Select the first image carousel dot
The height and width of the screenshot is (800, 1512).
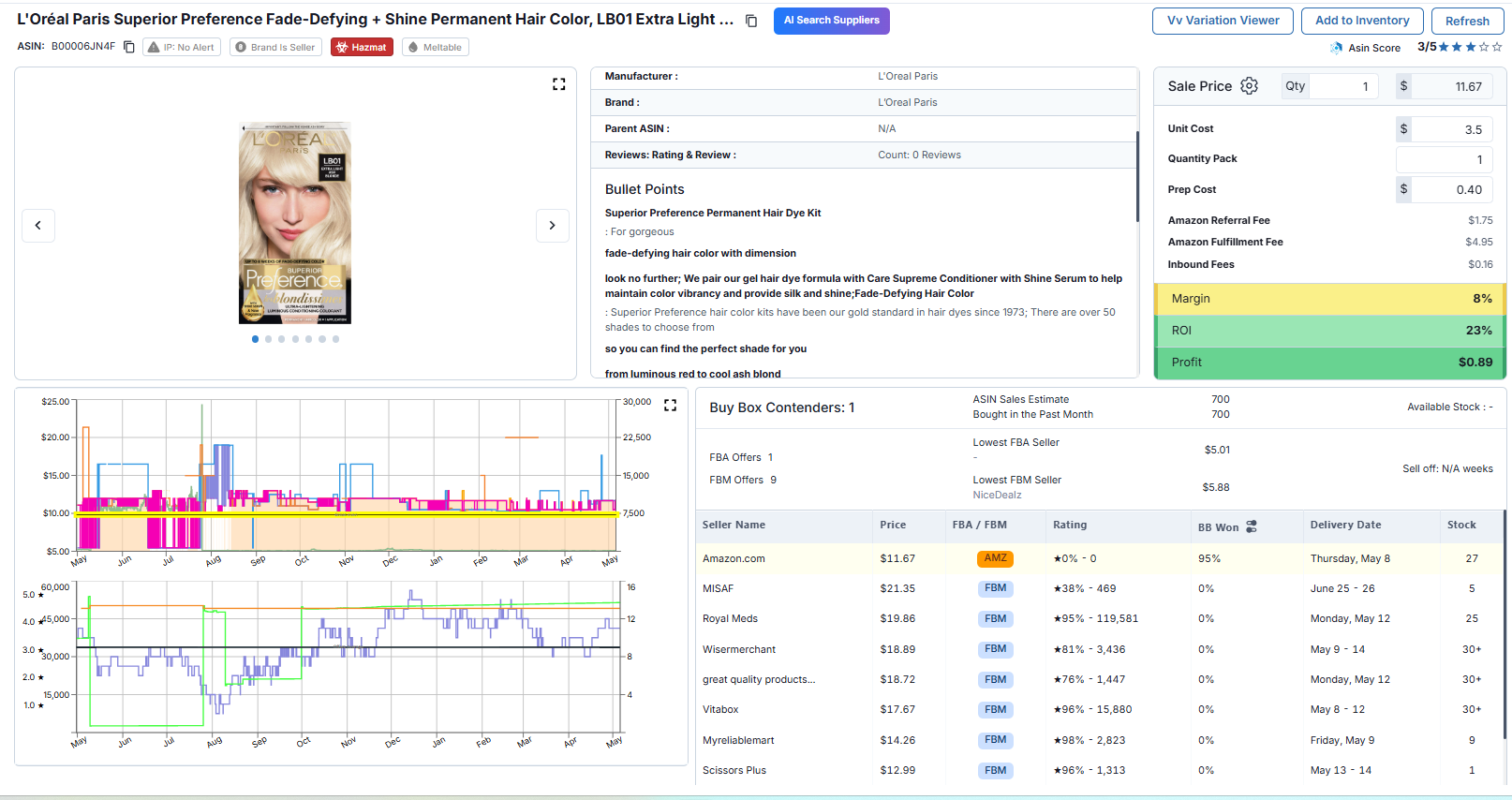point(255,339)
